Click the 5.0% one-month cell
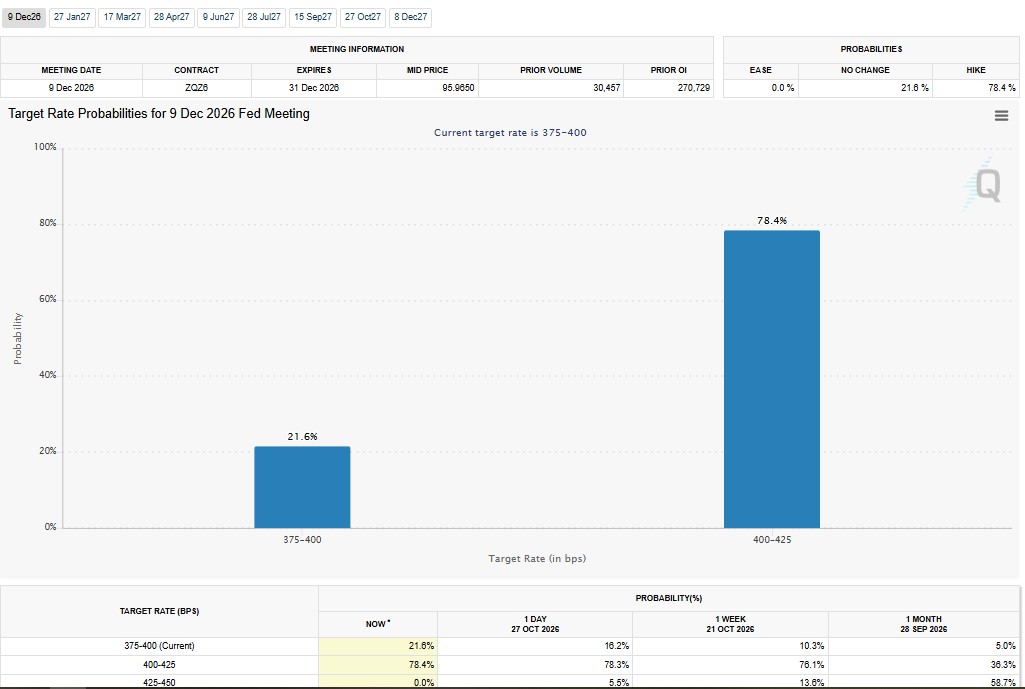The height and width of the screenshot is (689, 1025). coord(924,646)
